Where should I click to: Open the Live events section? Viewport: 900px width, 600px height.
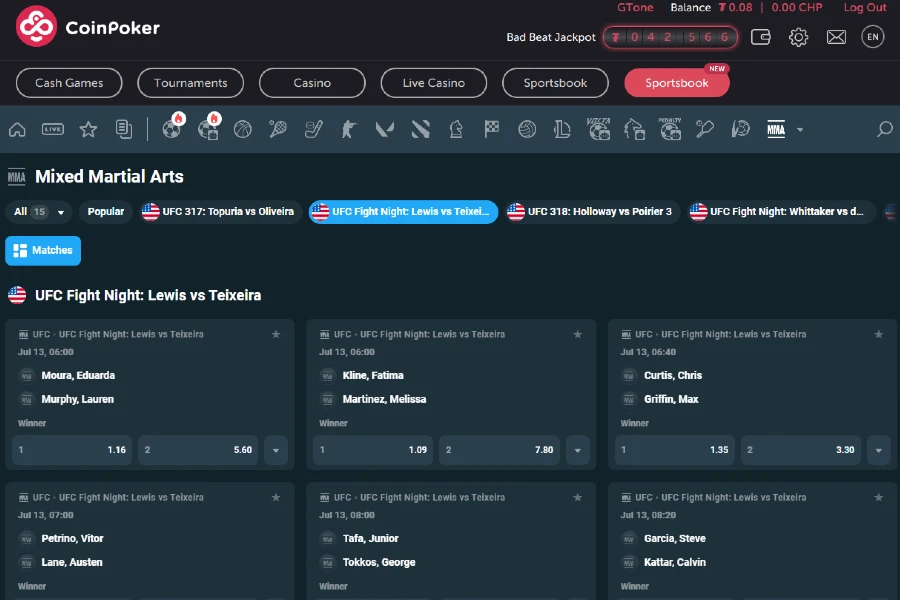(x=52, y=129)
